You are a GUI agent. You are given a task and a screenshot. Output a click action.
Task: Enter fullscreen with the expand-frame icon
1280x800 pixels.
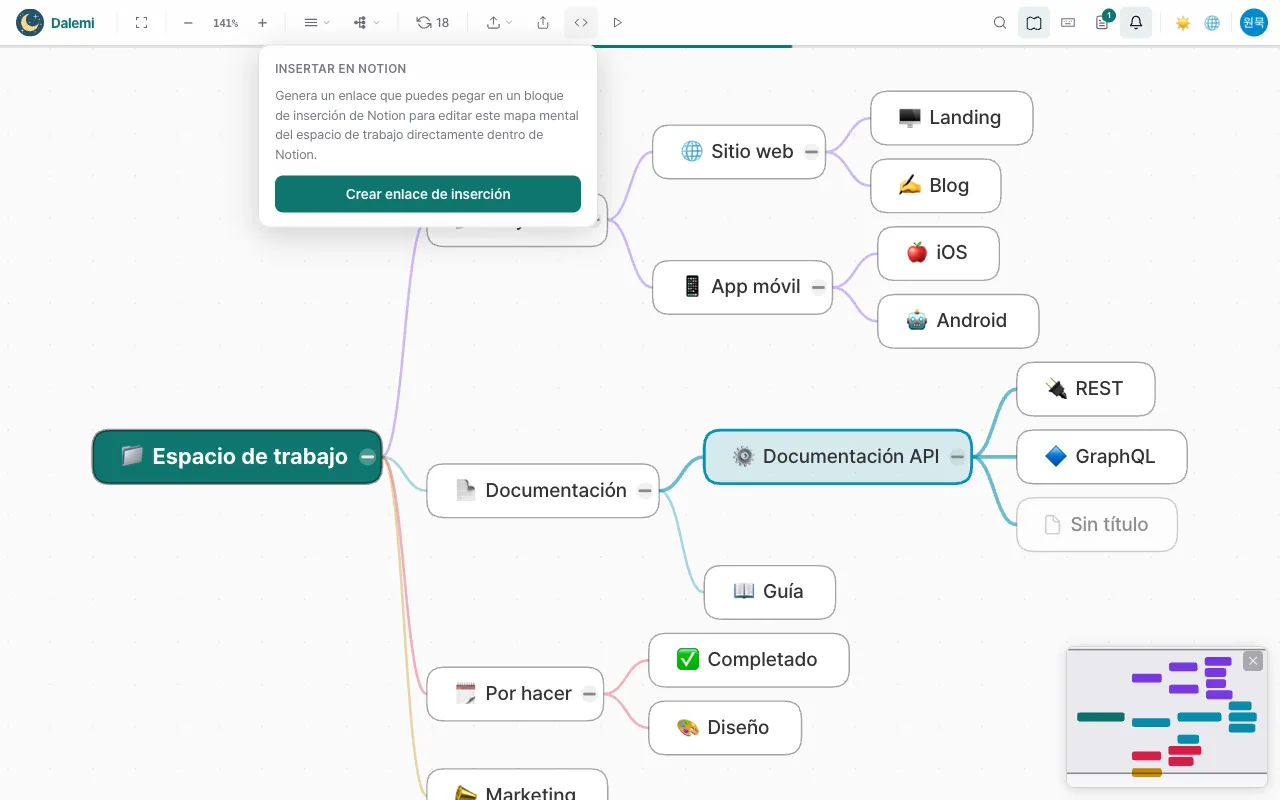(142, 22)
